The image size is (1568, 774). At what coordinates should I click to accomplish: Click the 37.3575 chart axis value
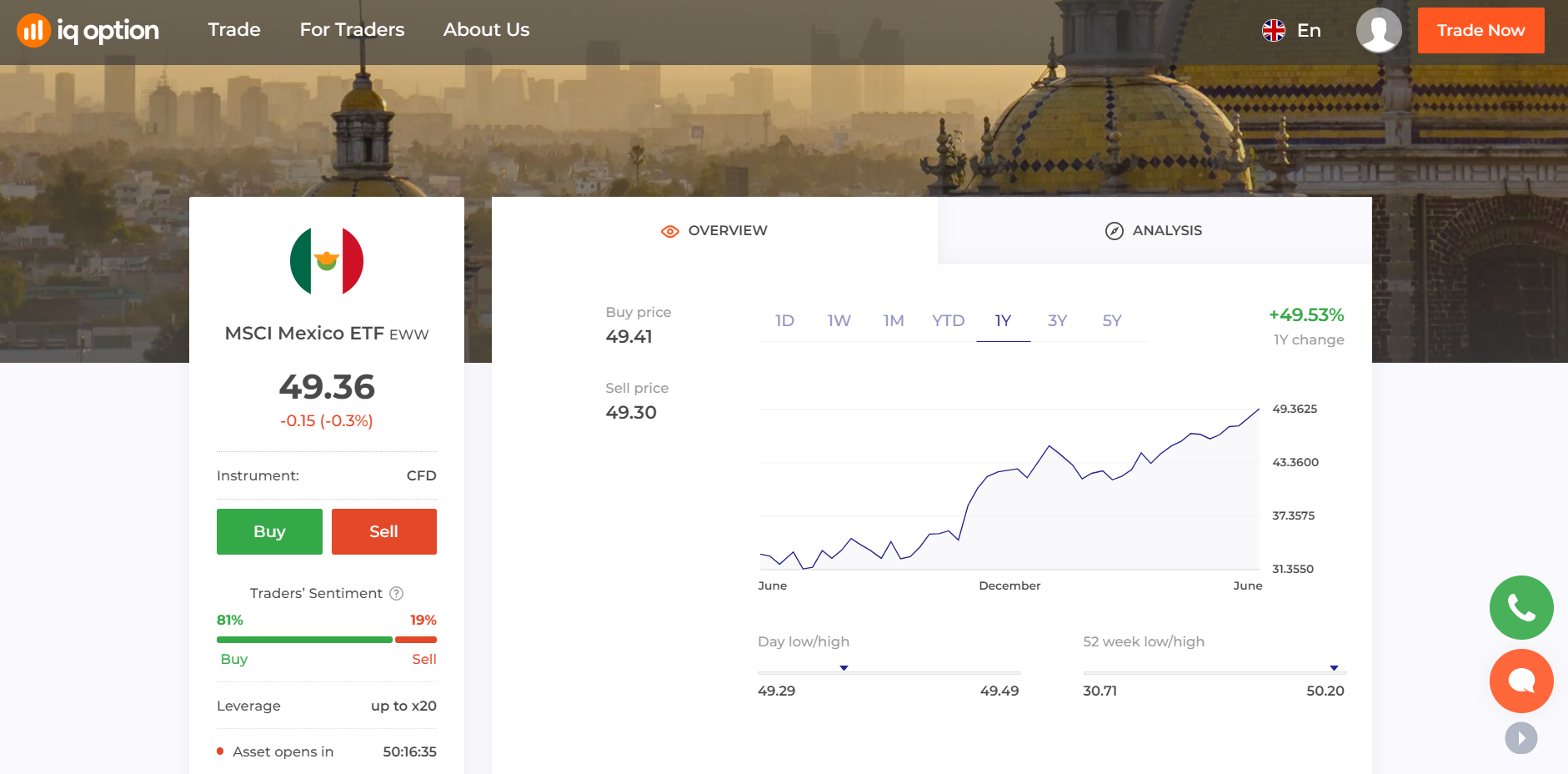[1294, 515]
